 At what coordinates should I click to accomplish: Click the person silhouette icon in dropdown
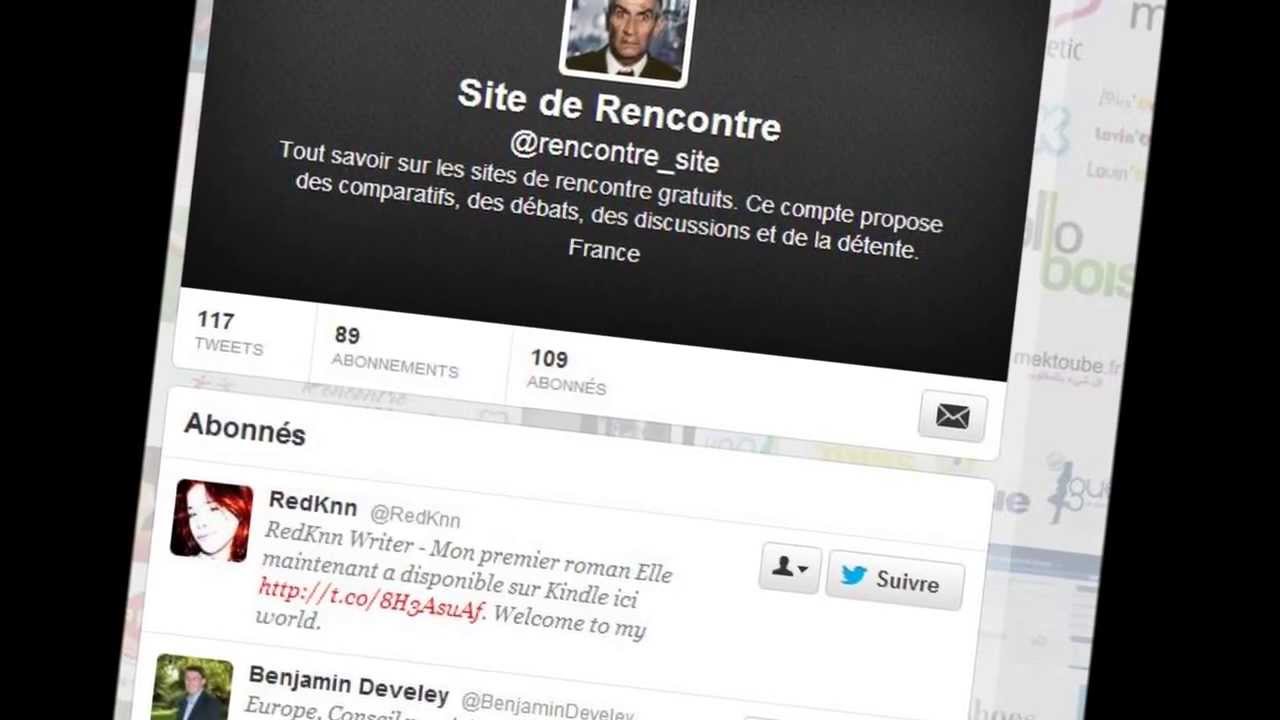click(782, 567)
